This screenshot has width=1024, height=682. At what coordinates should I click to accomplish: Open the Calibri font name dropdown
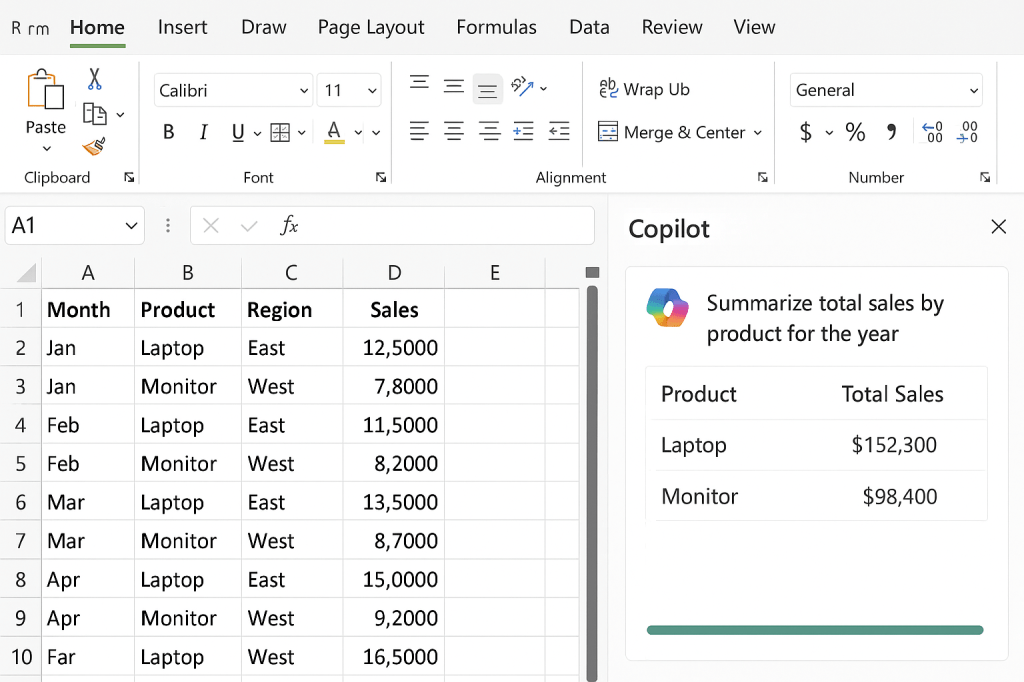point(304,91)
